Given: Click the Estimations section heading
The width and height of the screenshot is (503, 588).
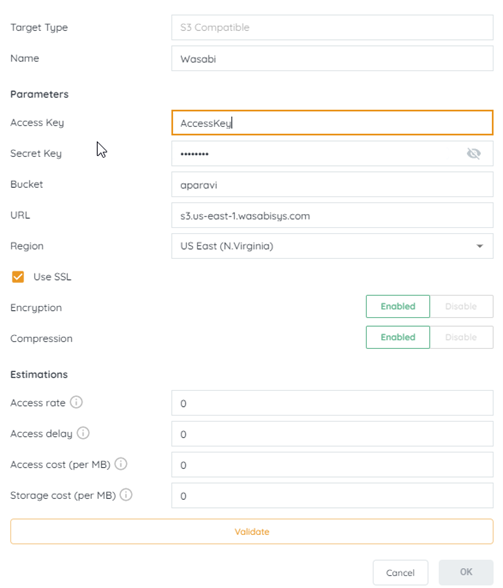Looking at the screenshot, I should click(39, 374).
